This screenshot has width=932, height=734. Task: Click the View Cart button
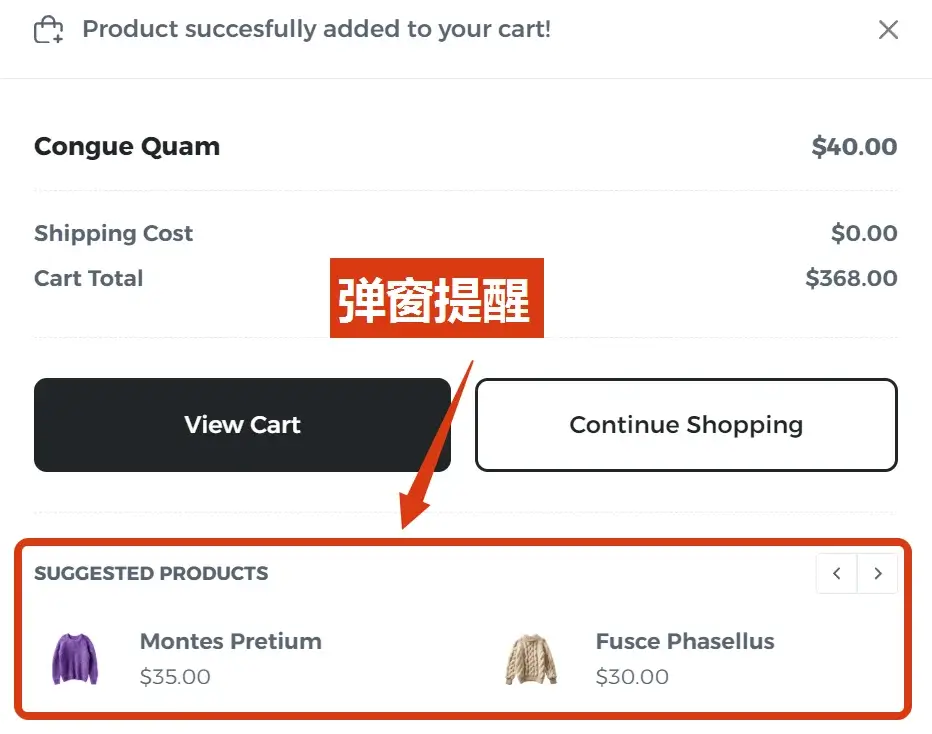click(242, 425)
